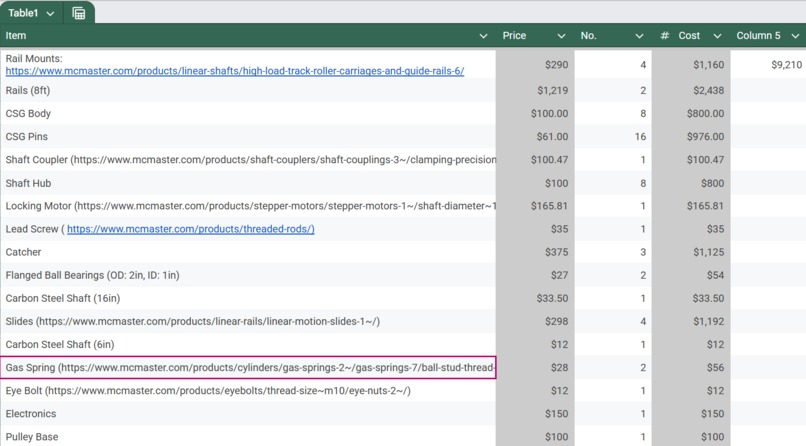Open the Table1 name dropdown
Image resolution: width=806 pixels, height=446 pixels.
click(50, 13)
